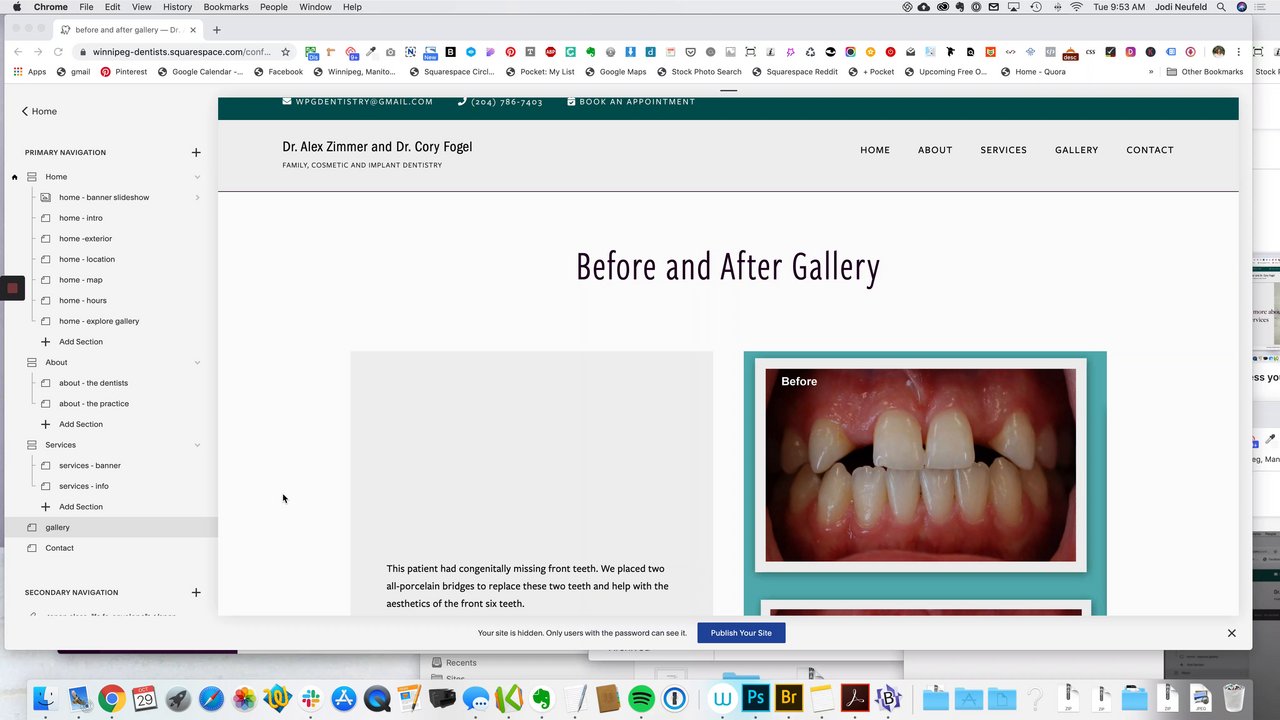Open the home -exterior page

pos(86,239)
